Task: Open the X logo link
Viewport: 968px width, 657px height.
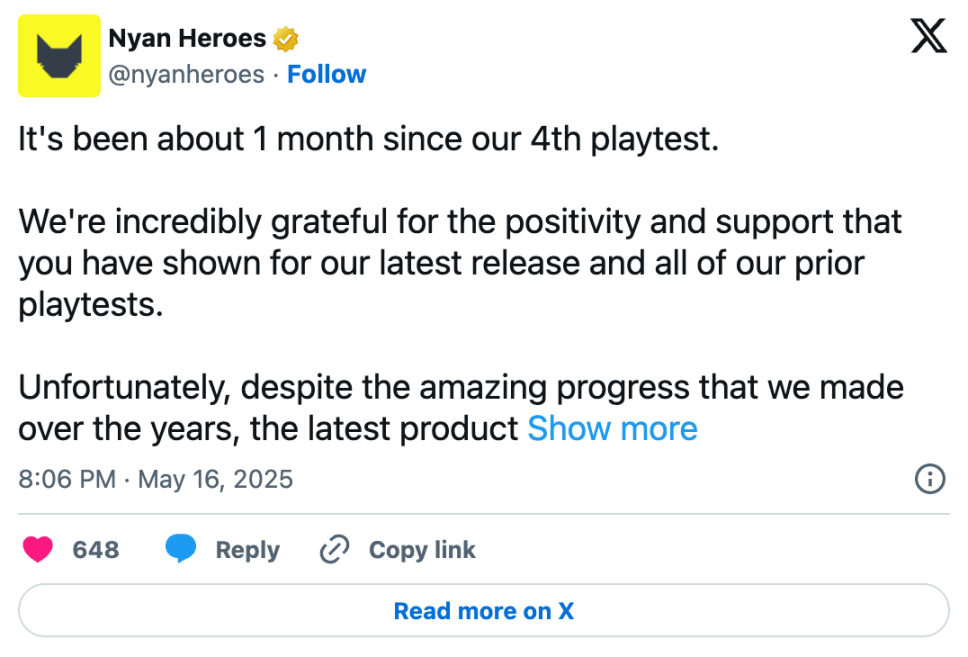Action: 929,37
